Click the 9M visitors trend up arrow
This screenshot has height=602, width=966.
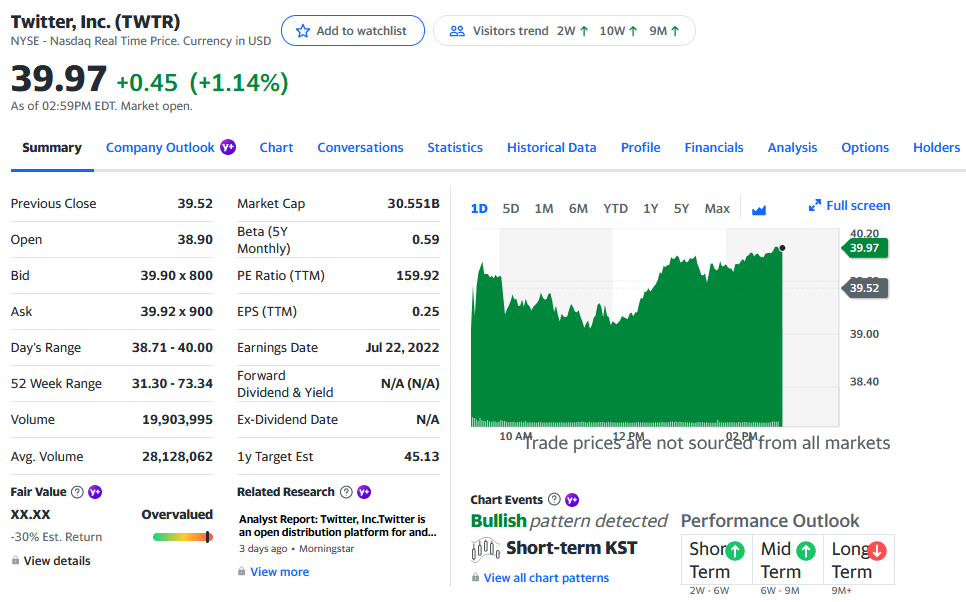click(x=675, y=31)
